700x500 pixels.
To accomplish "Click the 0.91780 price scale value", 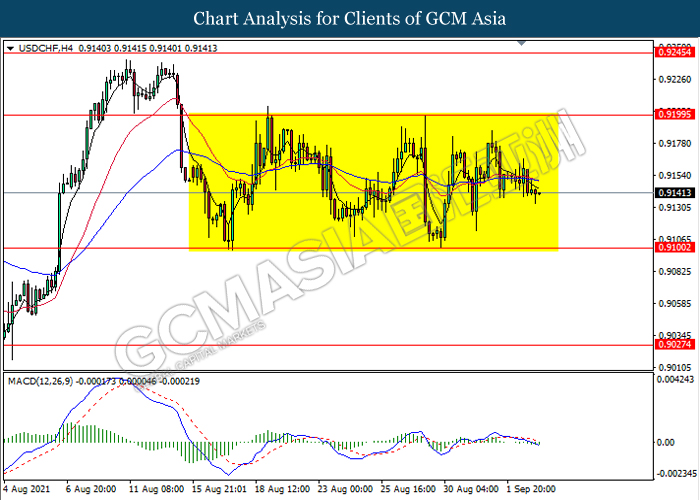I will tap(675, 143).
